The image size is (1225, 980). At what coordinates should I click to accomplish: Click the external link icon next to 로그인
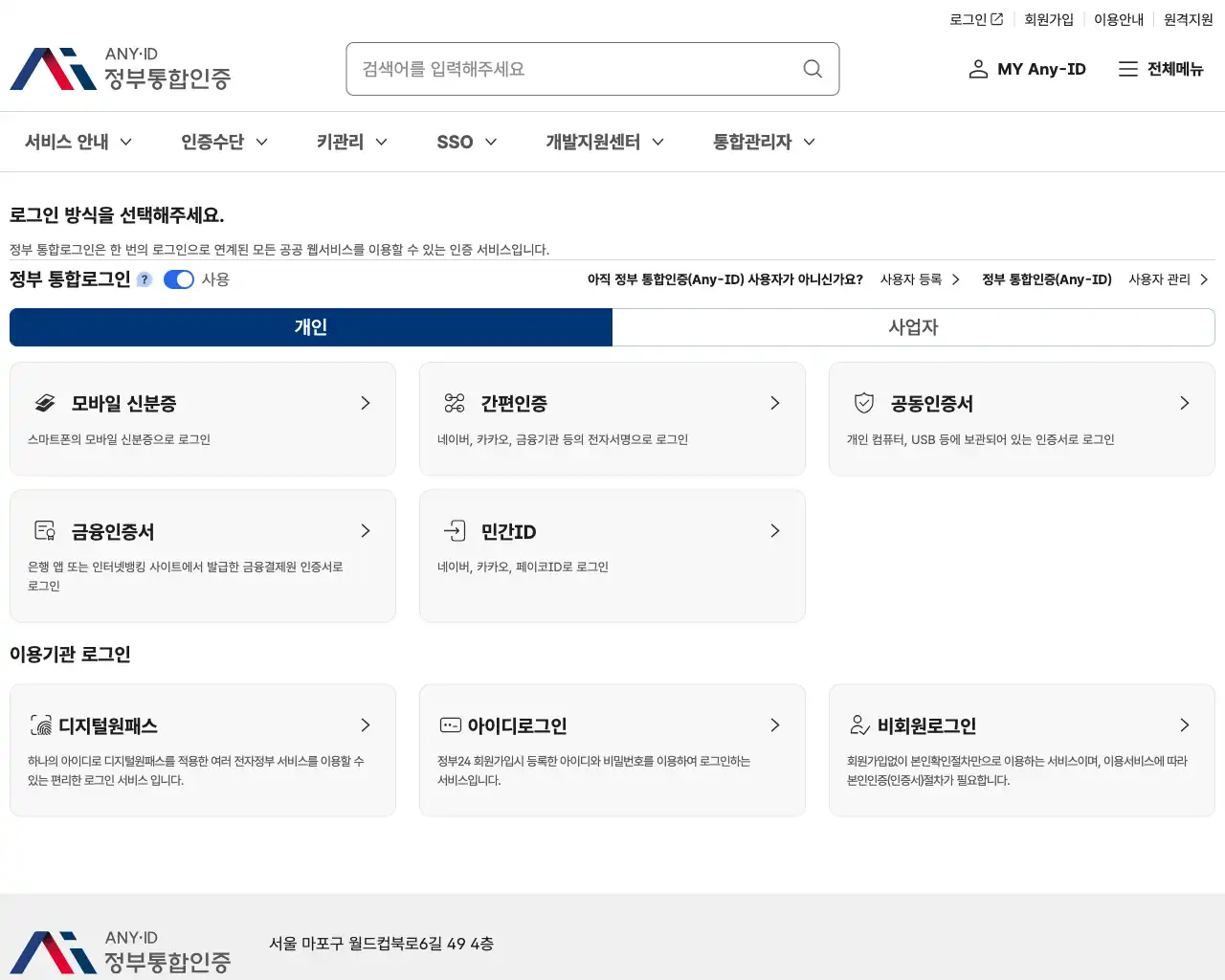pyautogui.click(x=997, y=19)
